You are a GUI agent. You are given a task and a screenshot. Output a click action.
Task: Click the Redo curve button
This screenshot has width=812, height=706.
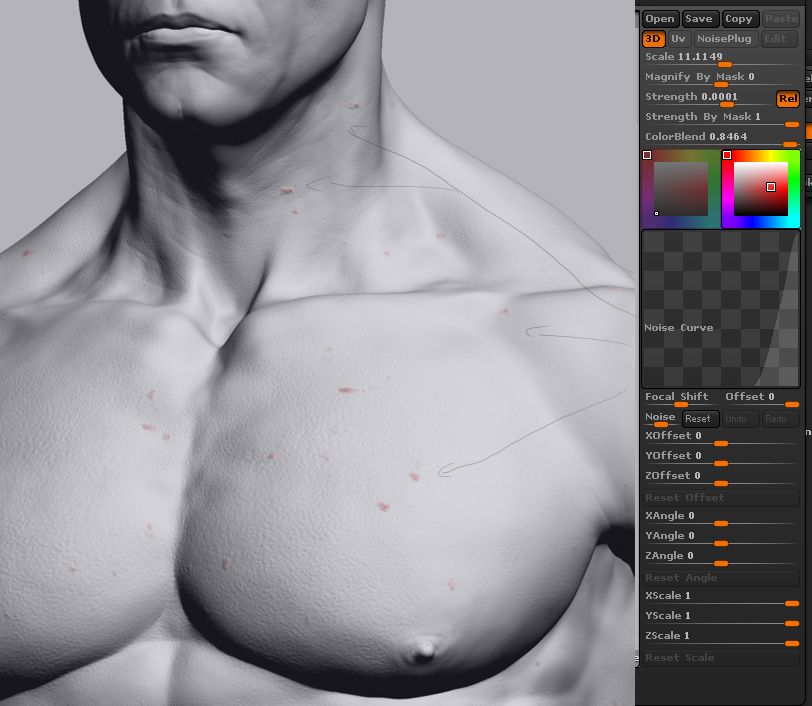780,419
